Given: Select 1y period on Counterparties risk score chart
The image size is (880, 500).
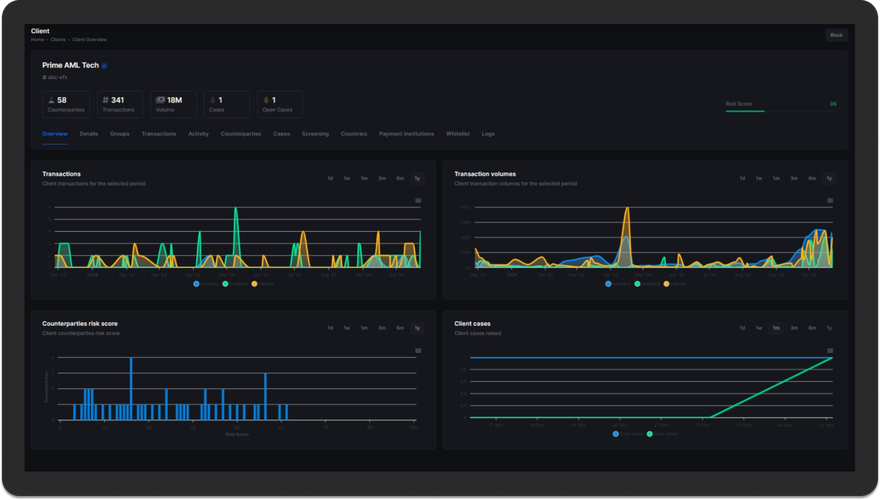Looking at the screenshot, I should click(417, 328).
